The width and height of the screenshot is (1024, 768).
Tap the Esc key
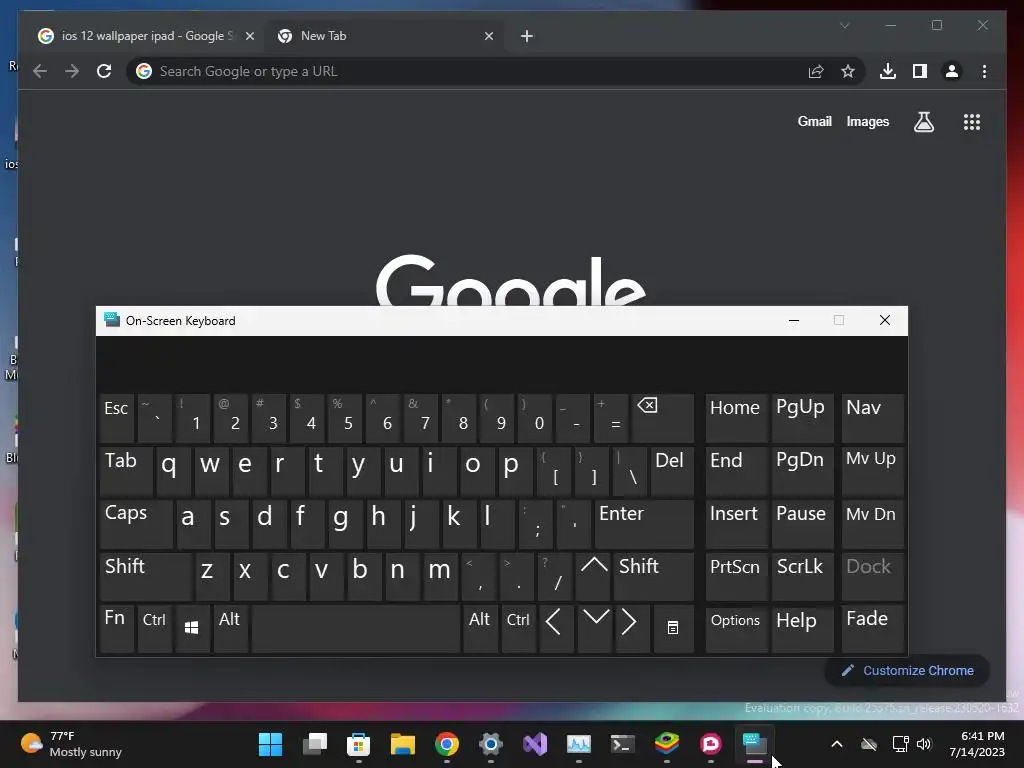coord(117,418)
